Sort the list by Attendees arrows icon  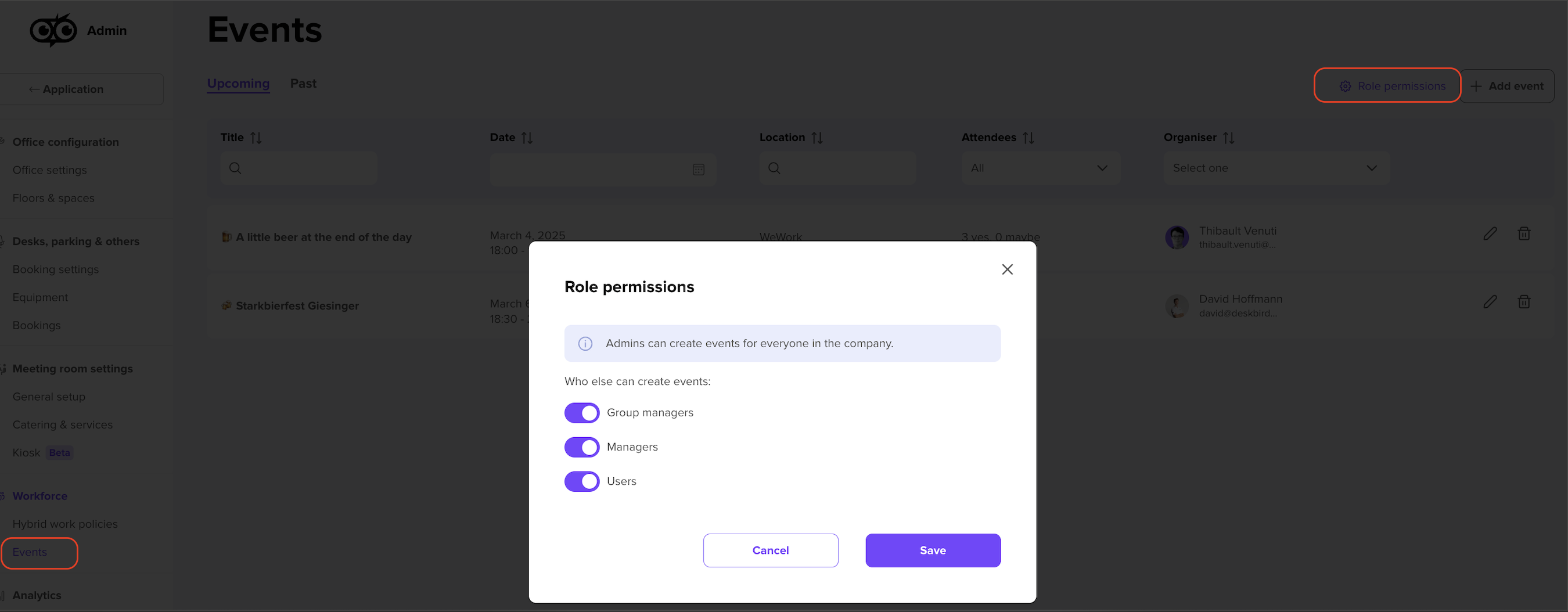tap(1028, 138)
